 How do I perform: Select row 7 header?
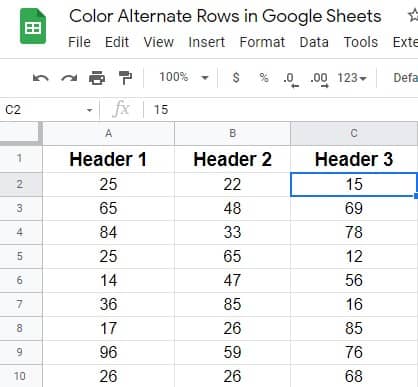[x=21, y=304]
